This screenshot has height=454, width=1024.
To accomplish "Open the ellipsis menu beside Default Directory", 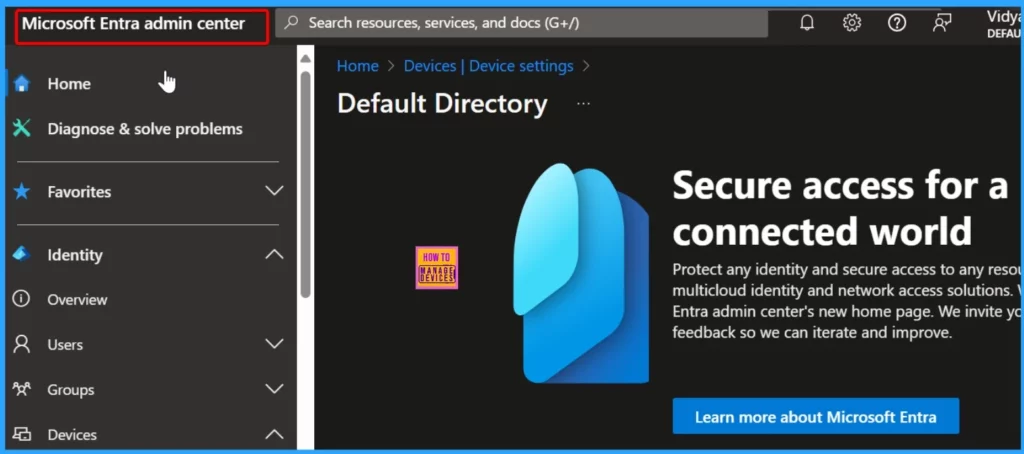I will coord(583,103).
